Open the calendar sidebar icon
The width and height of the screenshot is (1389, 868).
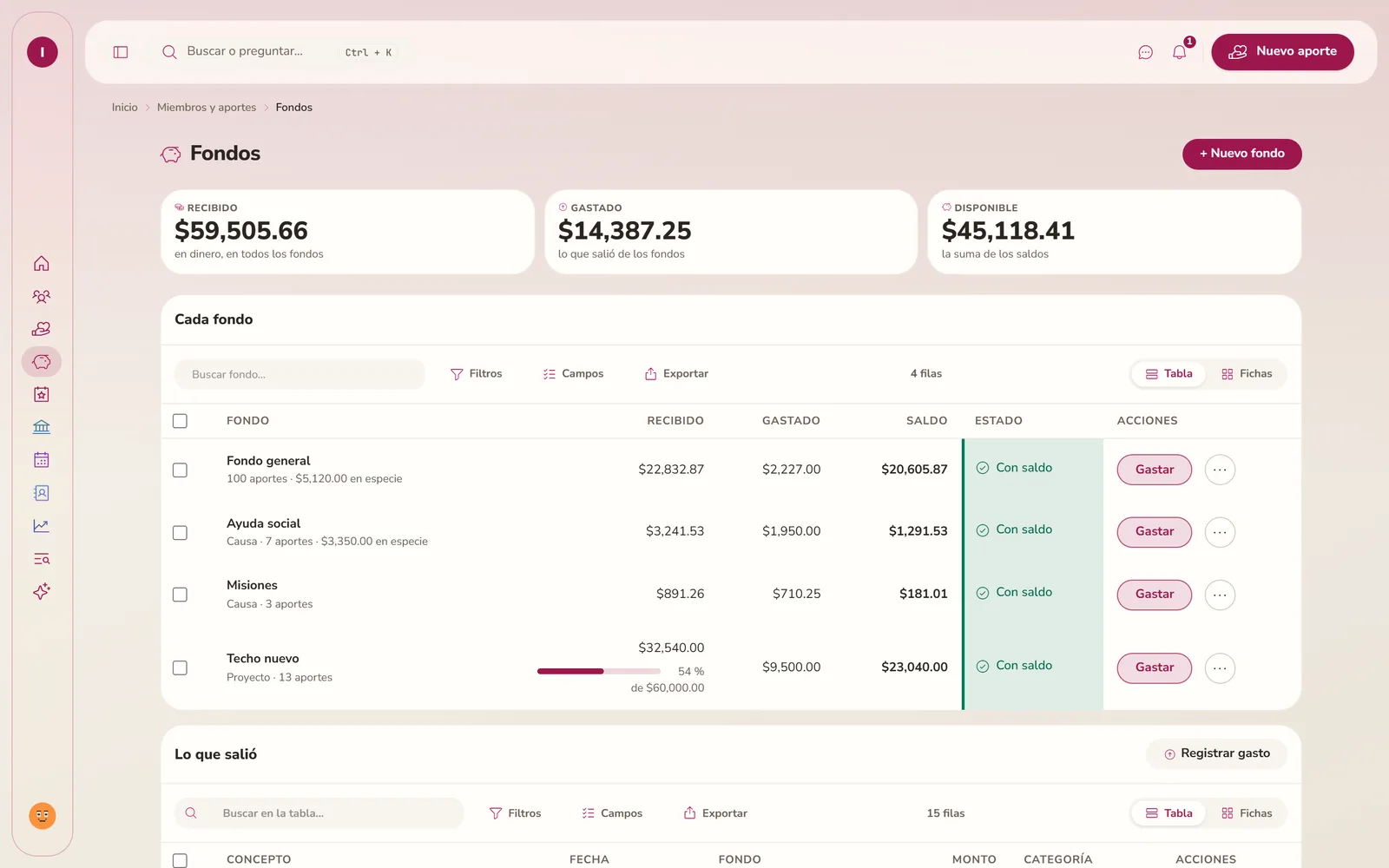42,460
